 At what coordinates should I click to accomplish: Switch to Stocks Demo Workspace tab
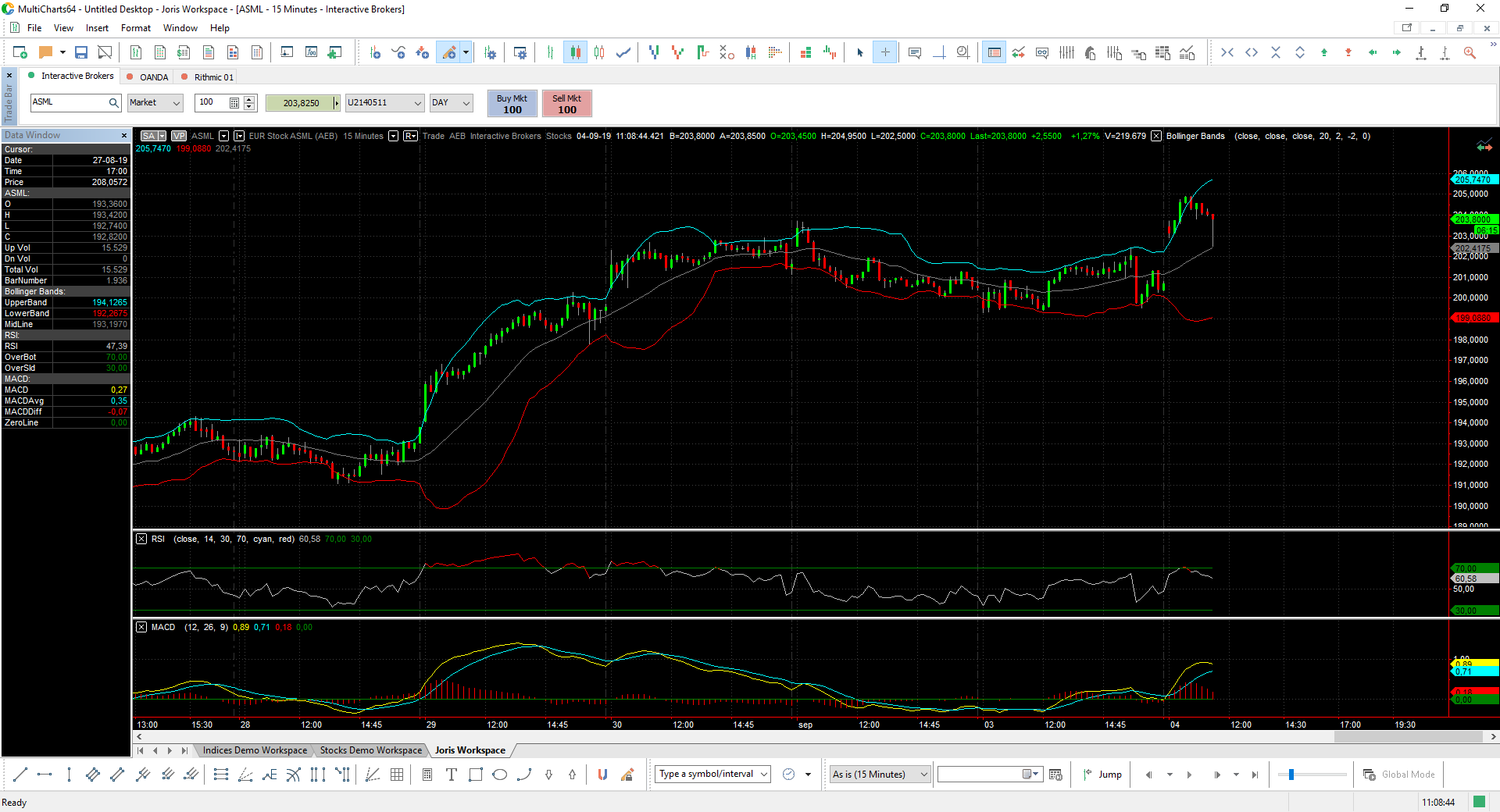point(370,750)
